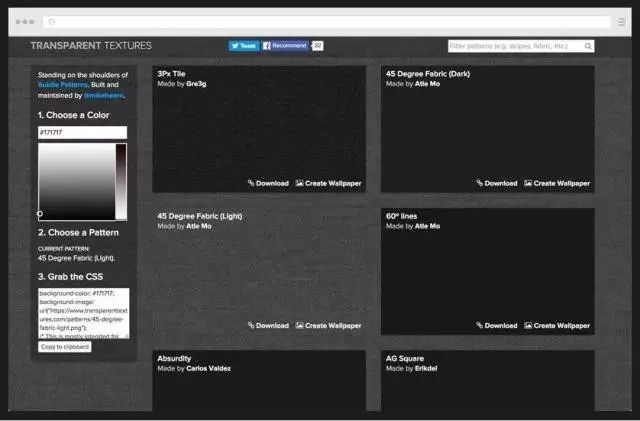The height and width of the screenshot is (421, 640).
Task: Click Atle Mo under 45 Degree Fabric (Dark)
Action: tap(427, 84)
